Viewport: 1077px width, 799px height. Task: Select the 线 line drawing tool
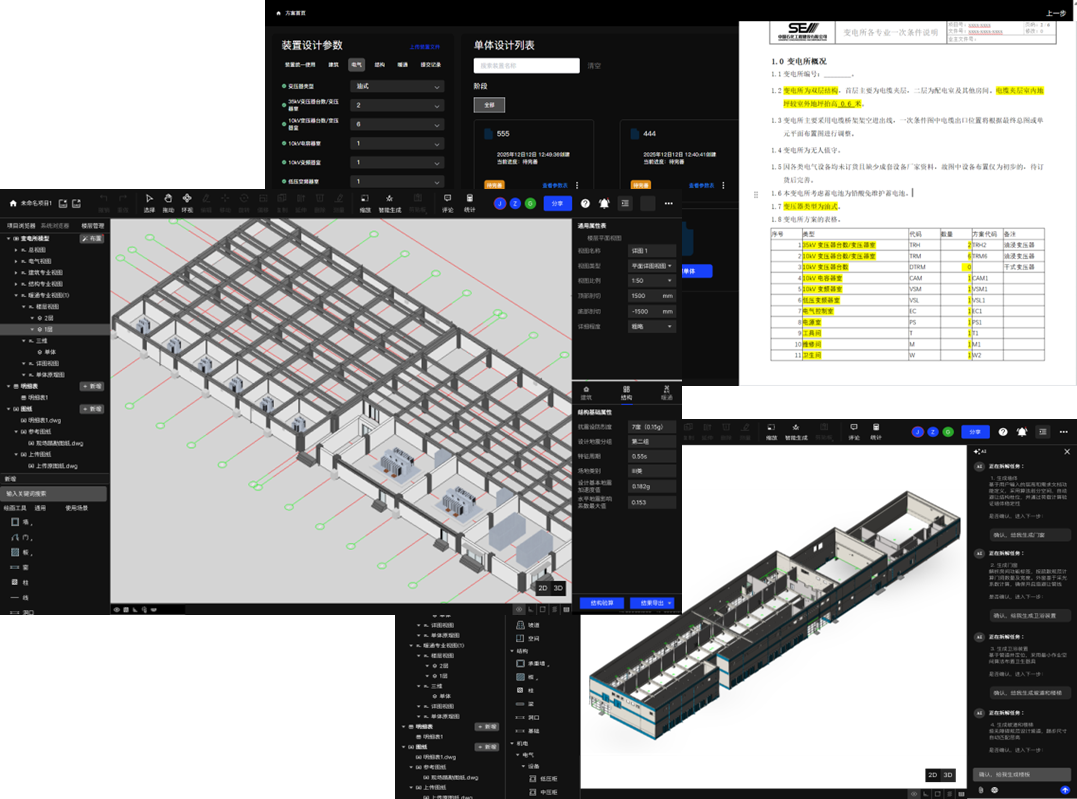19,598
